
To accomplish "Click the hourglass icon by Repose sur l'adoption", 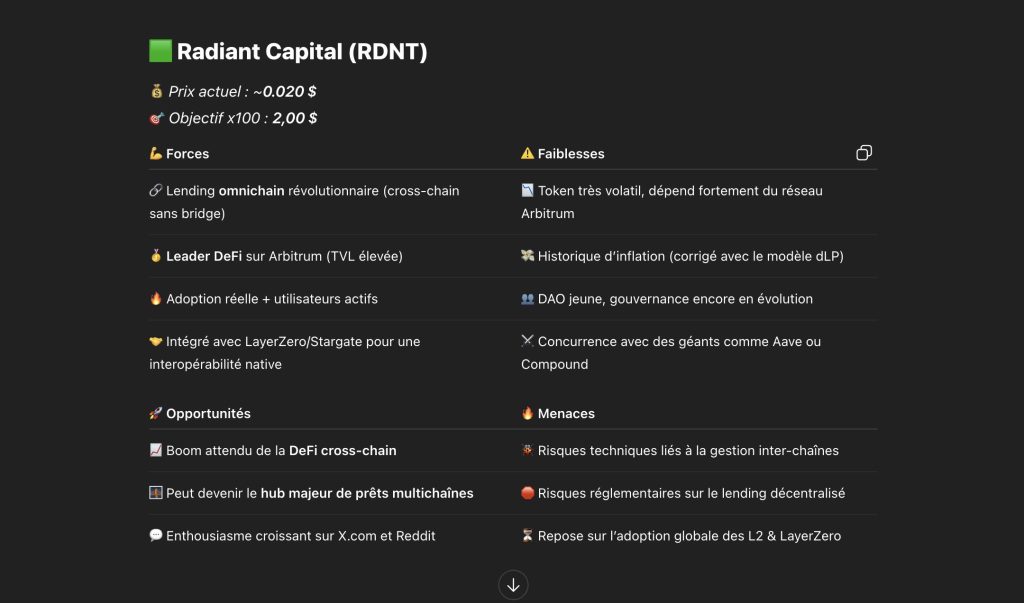I will coord(527,536).
